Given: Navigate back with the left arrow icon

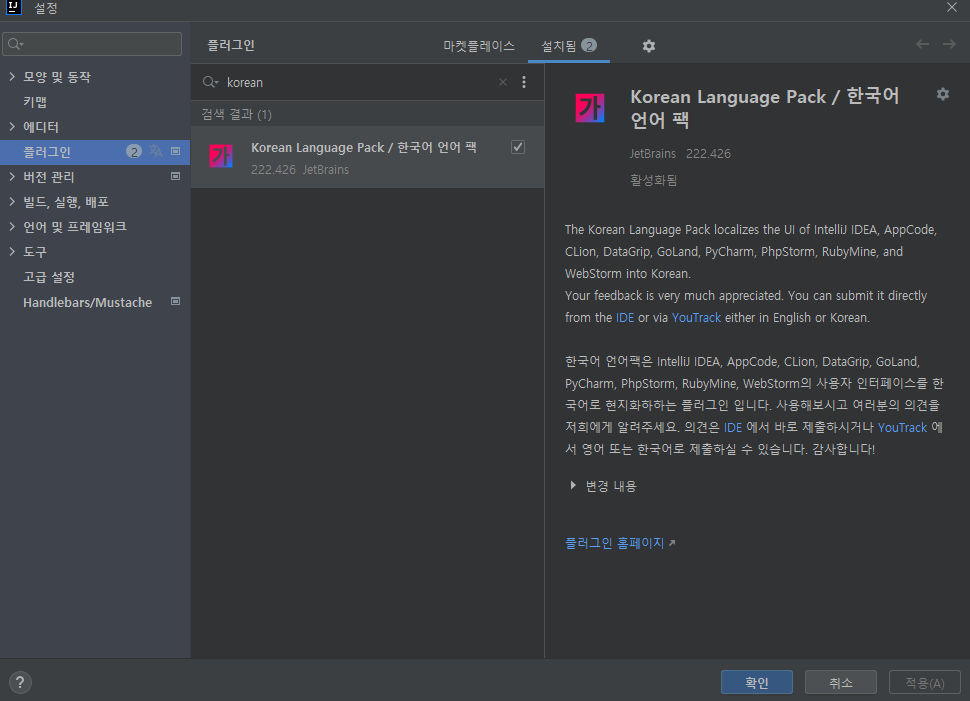Looking at the screenshot, I should coord(922,44).
